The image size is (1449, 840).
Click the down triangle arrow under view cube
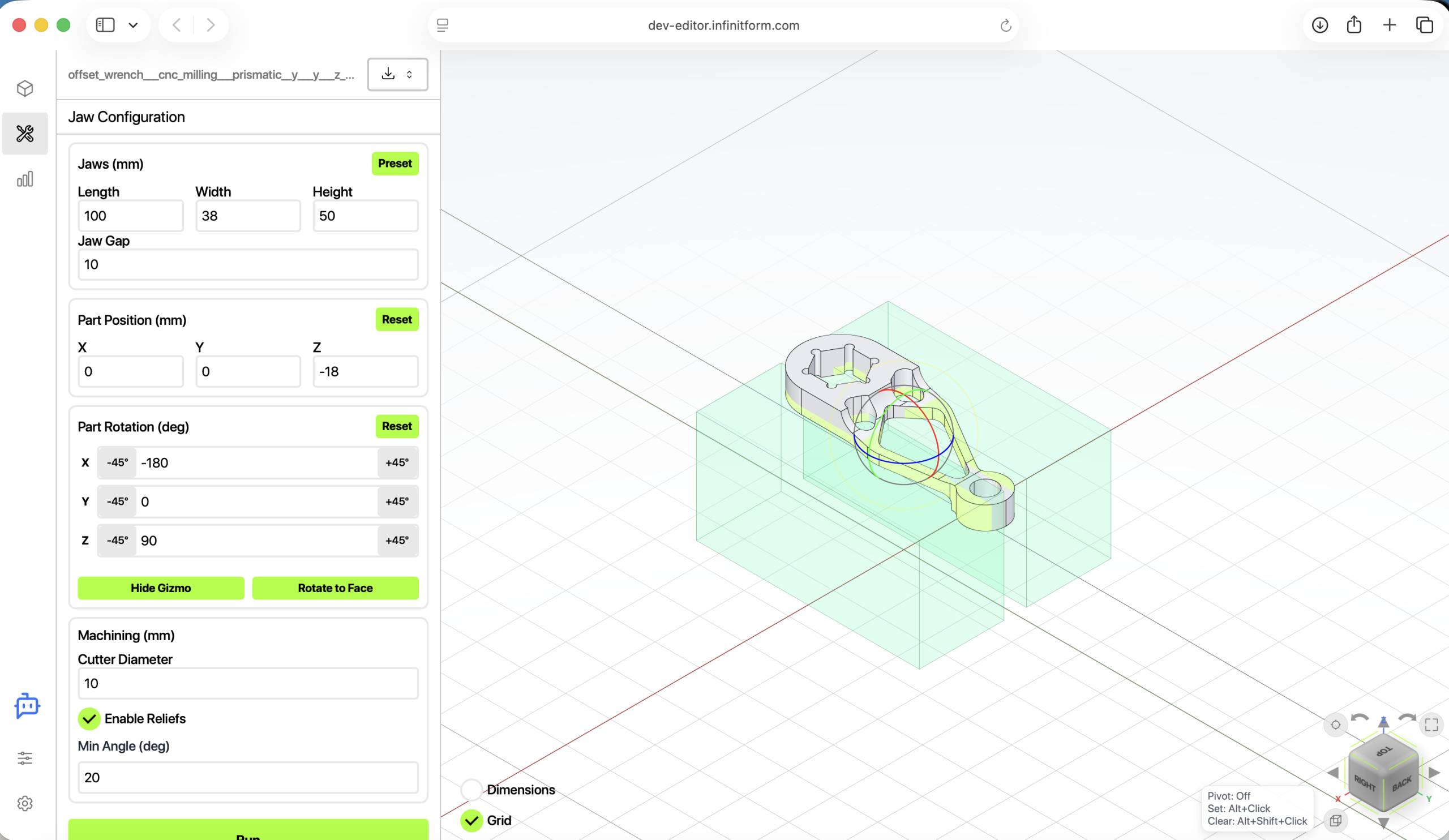(x=1383, y=823)
